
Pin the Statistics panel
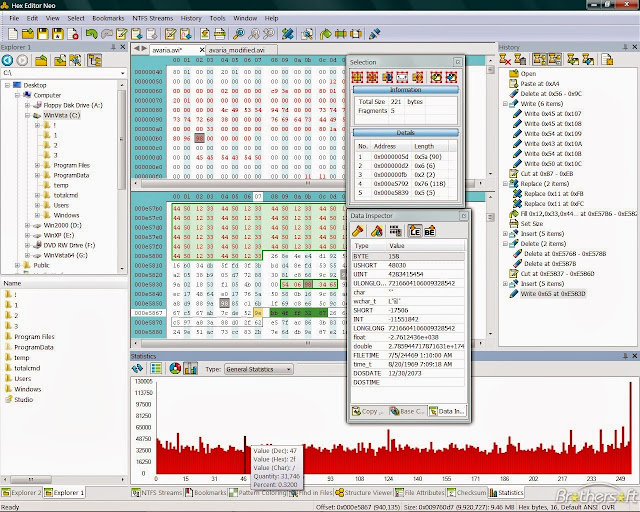[625, 356]
